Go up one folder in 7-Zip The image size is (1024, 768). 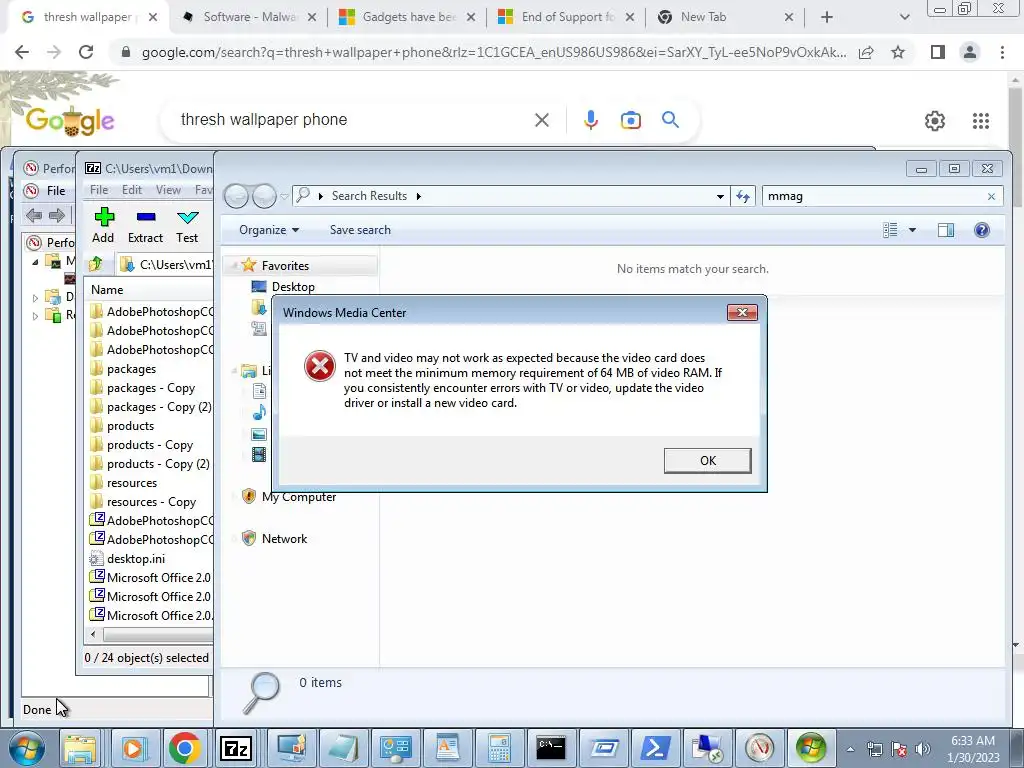[x=95, y=264]
